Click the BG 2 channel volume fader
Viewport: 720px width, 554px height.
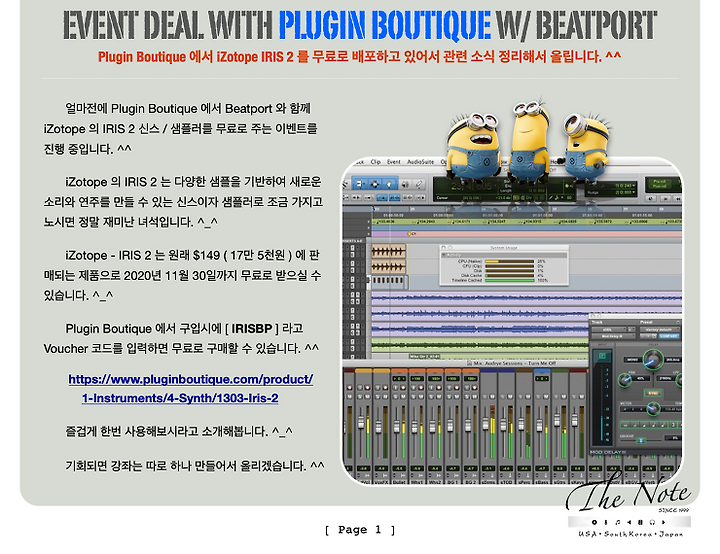click(x=468, y=425)
